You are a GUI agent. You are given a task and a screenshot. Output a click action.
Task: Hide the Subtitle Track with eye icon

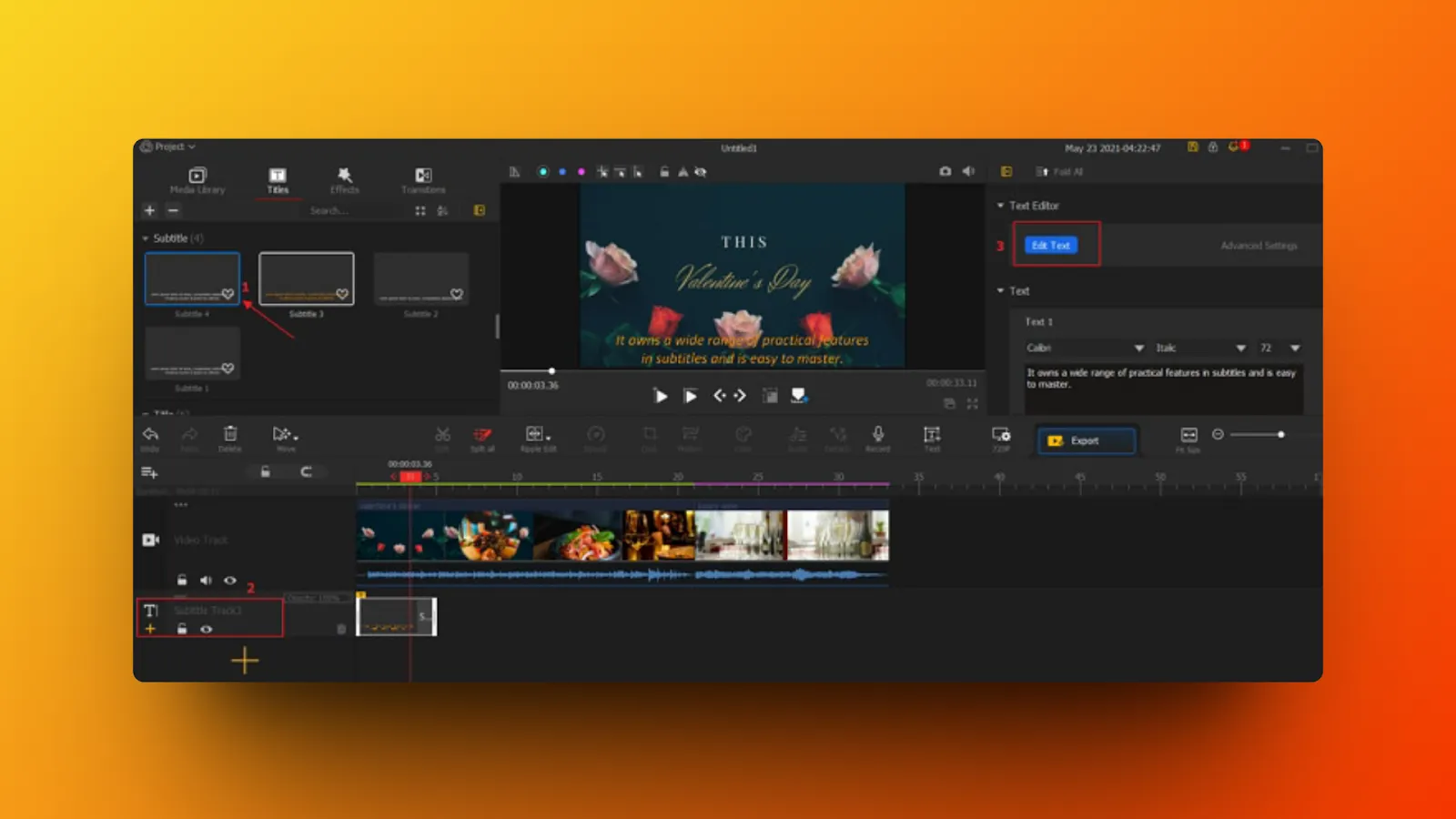click(x=207, y=629)
